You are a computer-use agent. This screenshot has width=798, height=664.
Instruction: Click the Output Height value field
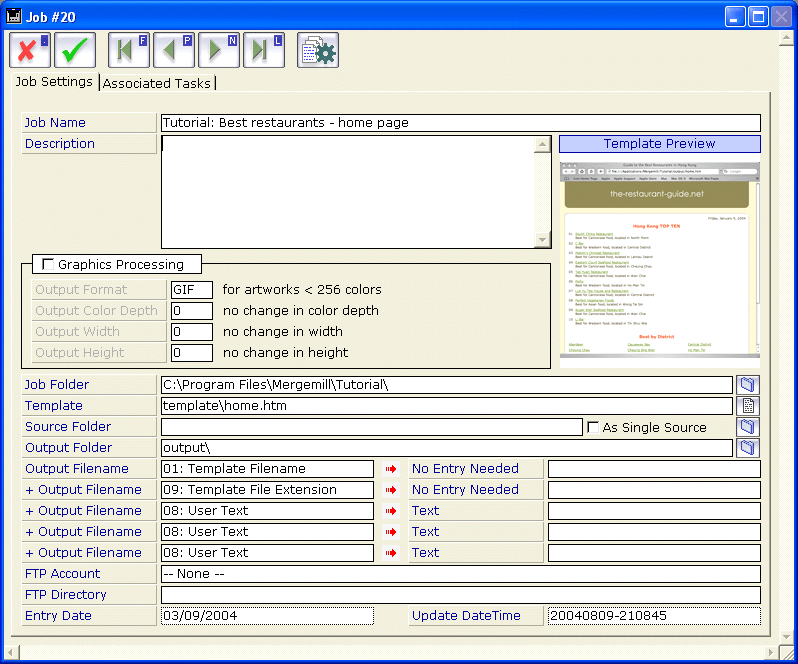pyautogui.click(x=192, y=353)
